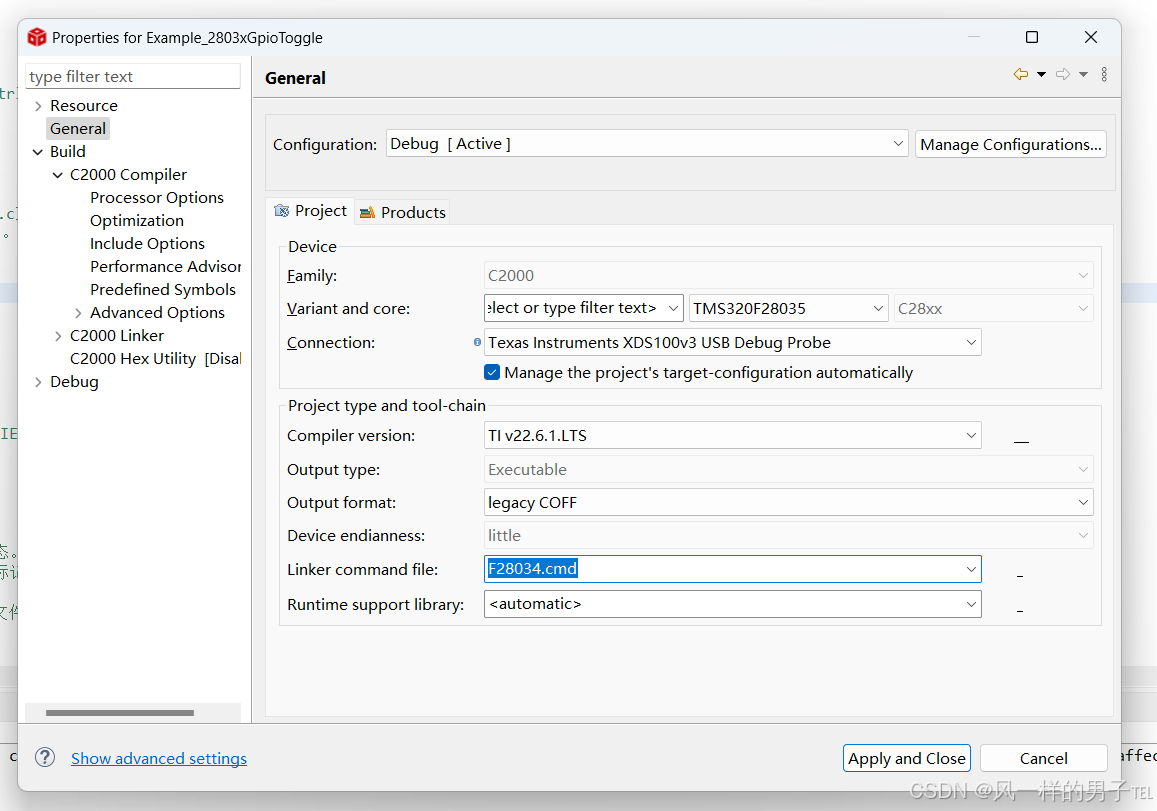This screenshot has width=1157, height=811.
Task: Switch to the Products tab
Action: (x=403, y=213)
